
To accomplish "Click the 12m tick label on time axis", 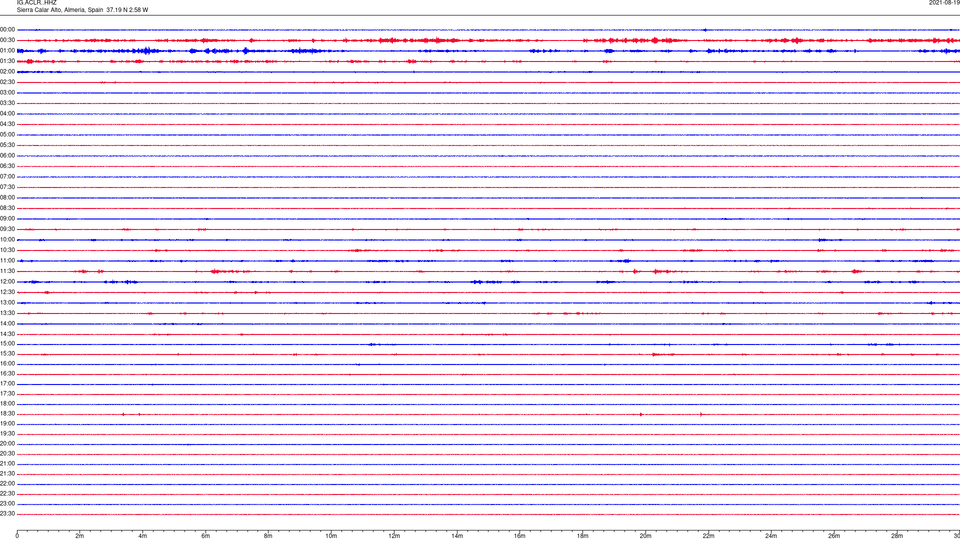I will (394, 536).
